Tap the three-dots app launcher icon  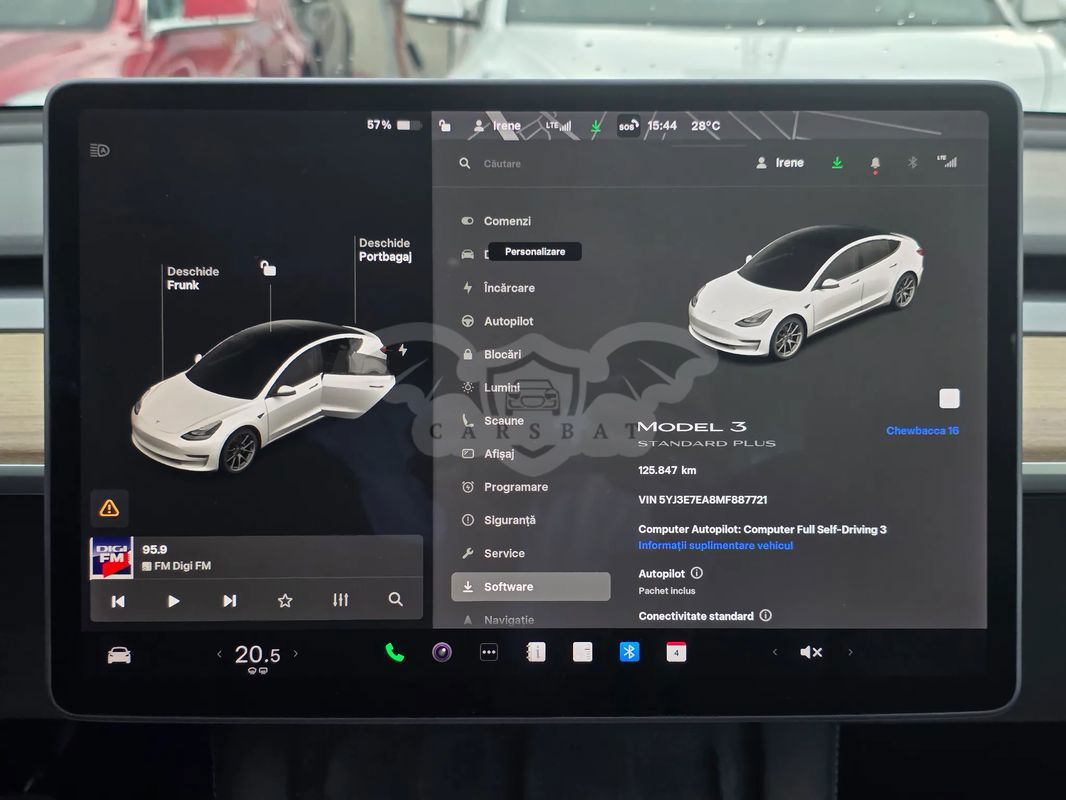tap(489, 653)
